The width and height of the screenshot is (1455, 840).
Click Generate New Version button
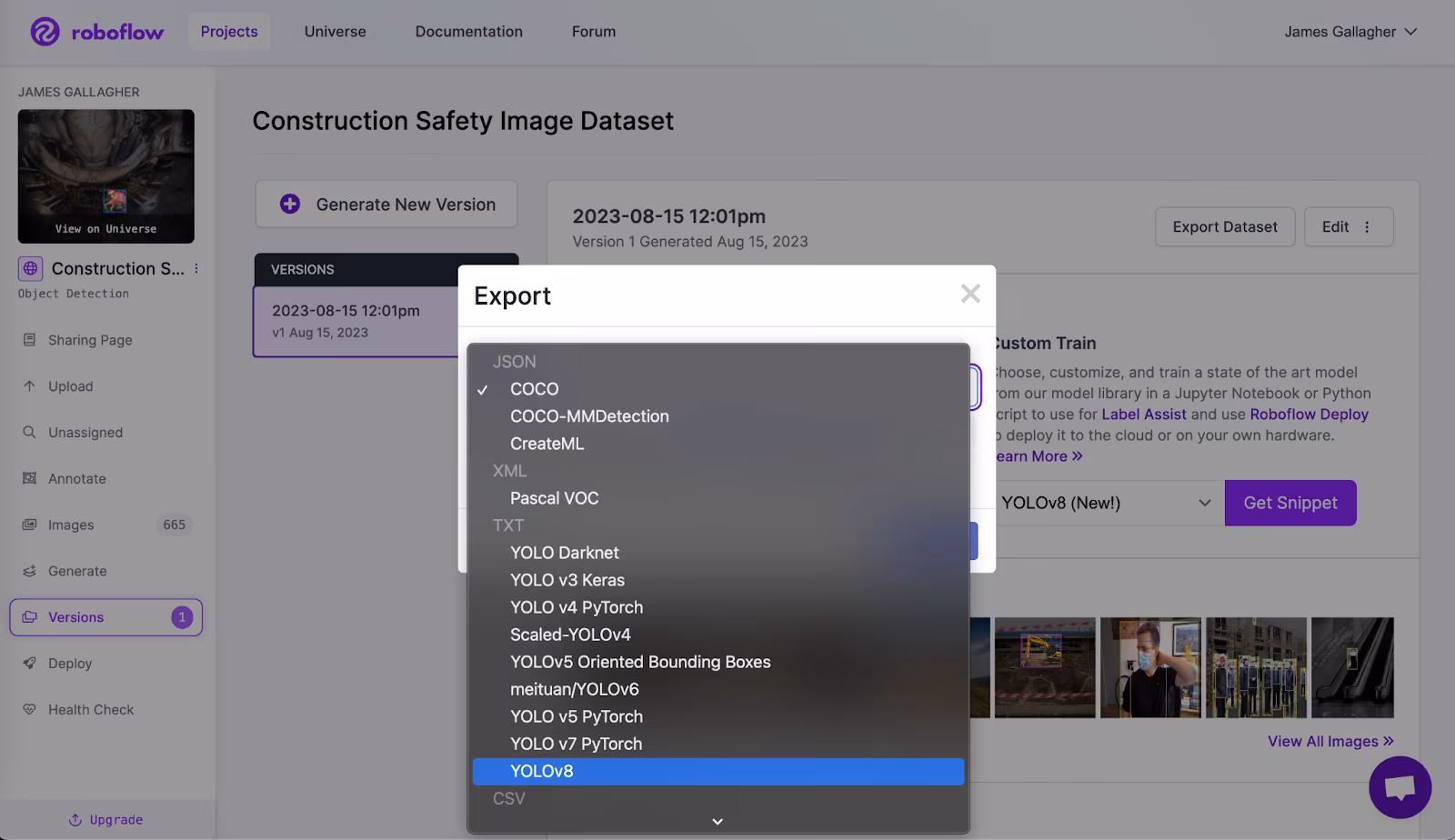click(x=386, y=205)
